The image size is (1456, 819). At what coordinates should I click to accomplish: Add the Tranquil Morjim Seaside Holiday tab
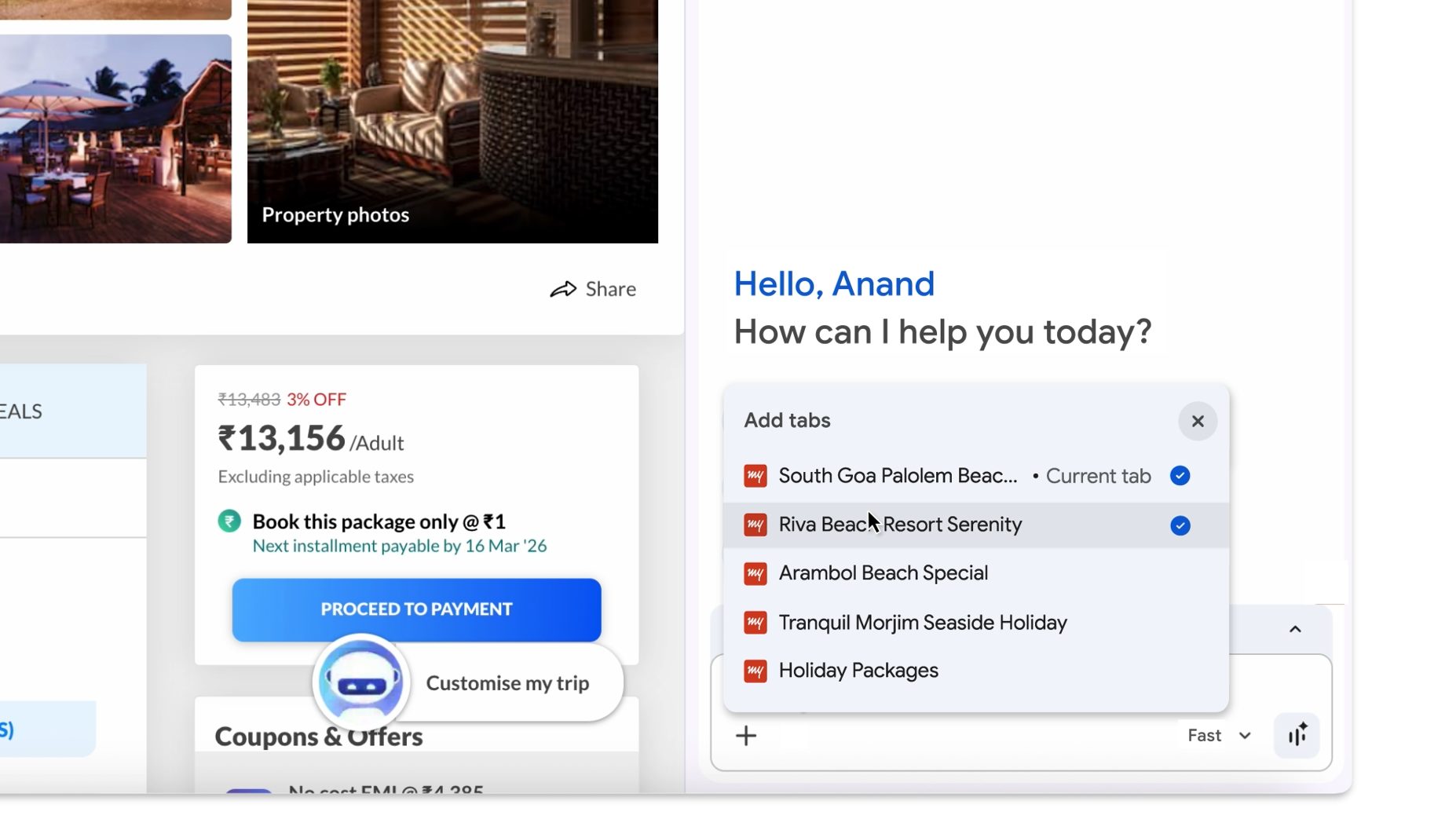[x=922, y=623]
